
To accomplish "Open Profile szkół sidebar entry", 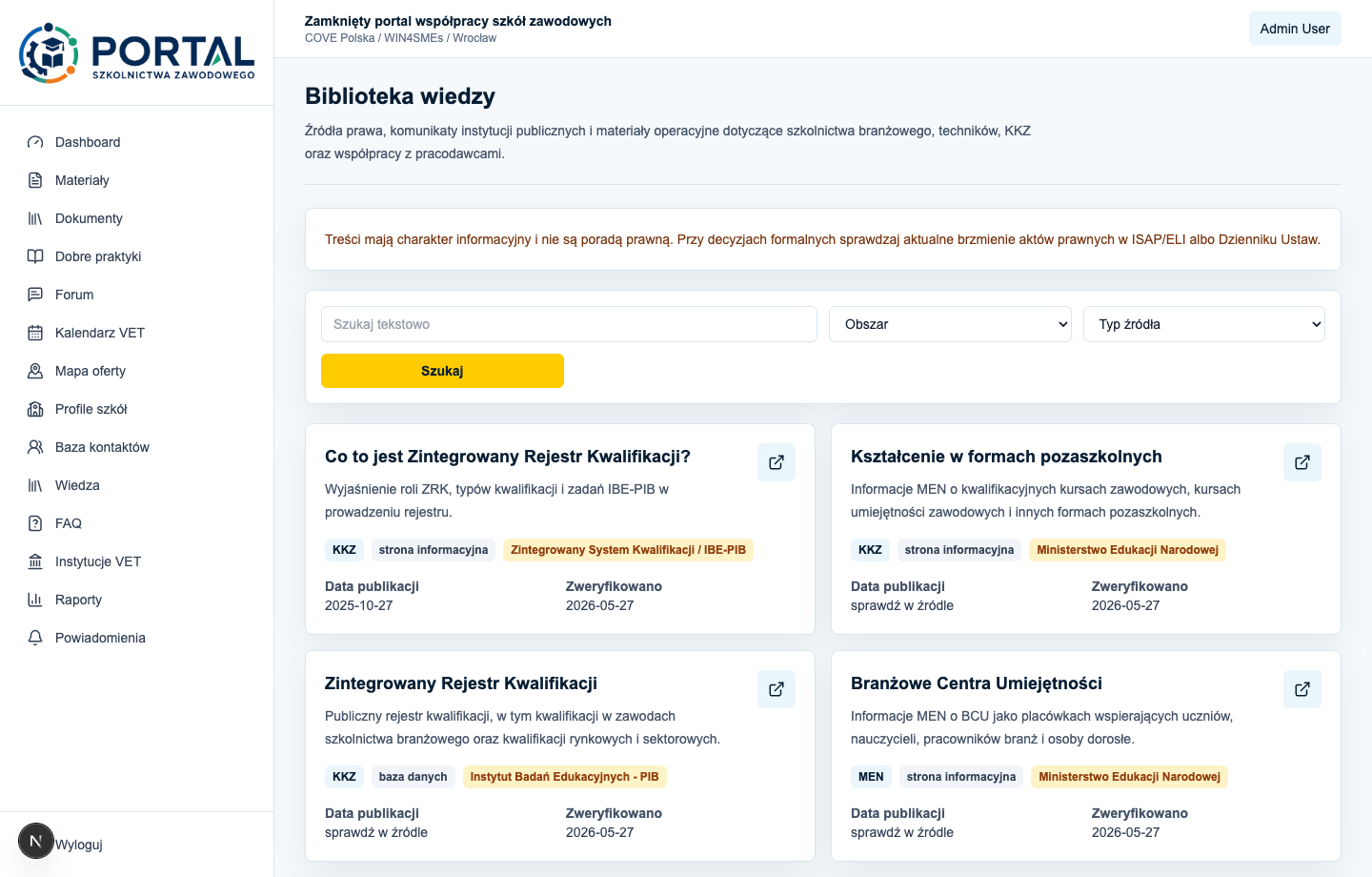I will click(x=137, y=409).
